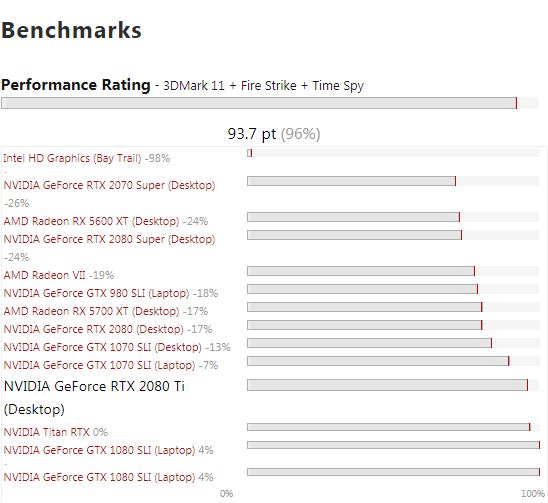Screen dimensions: 548x503
Task: Click the 93.7 pt score text
Action: 252,134
